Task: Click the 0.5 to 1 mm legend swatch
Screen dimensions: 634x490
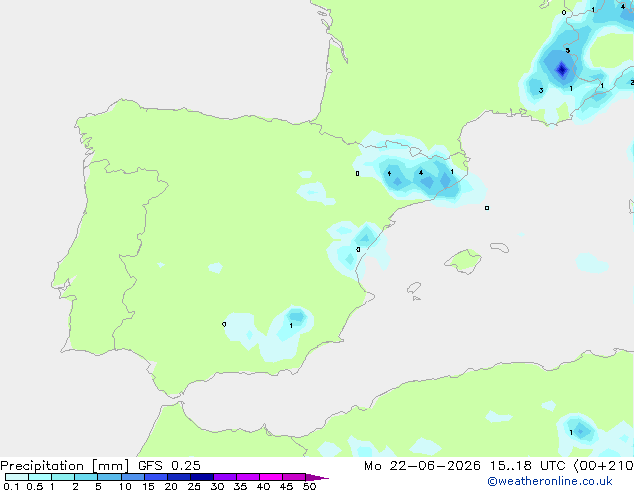Action: [40, 477]
